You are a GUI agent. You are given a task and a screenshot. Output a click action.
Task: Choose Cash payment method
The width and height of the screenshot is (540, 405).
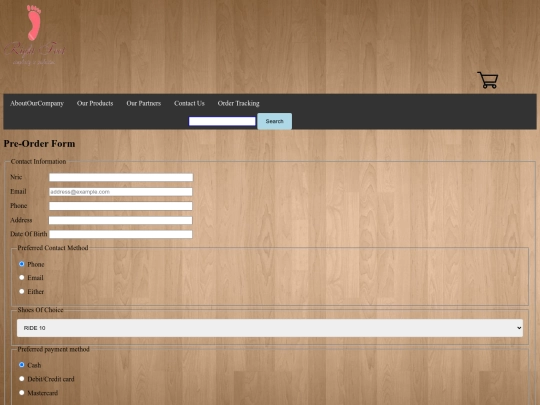click(x=22, y=364)
